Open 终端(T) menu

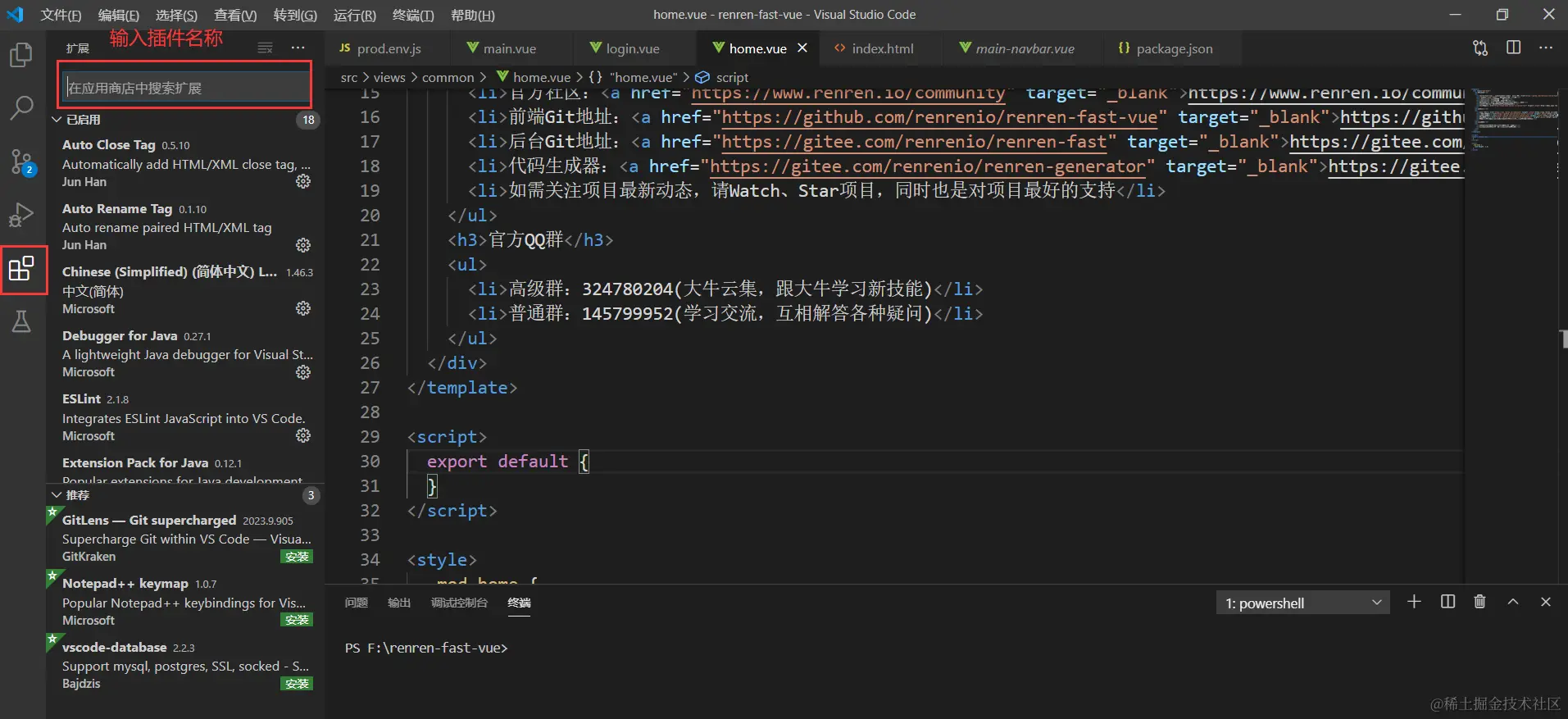[413, 15]
